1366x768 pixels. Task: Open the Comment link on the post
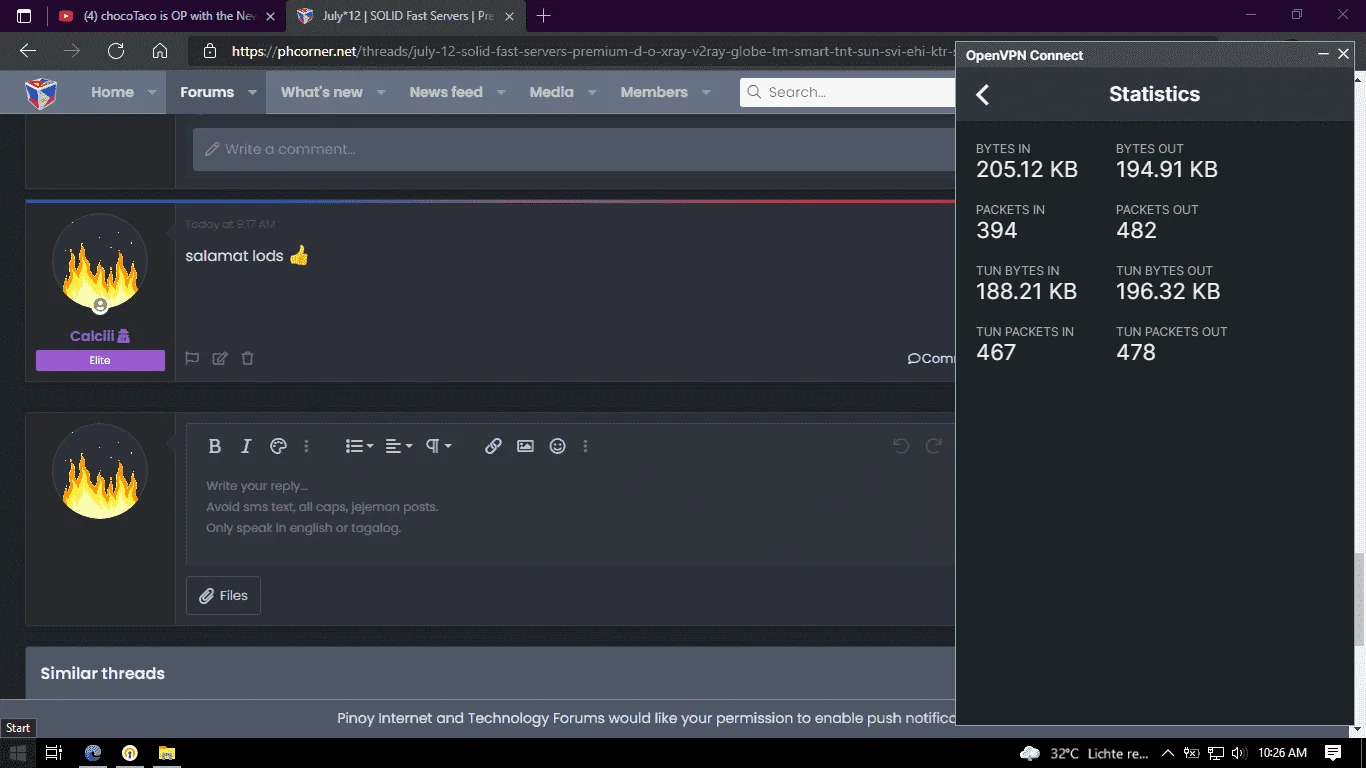(931, 358)
